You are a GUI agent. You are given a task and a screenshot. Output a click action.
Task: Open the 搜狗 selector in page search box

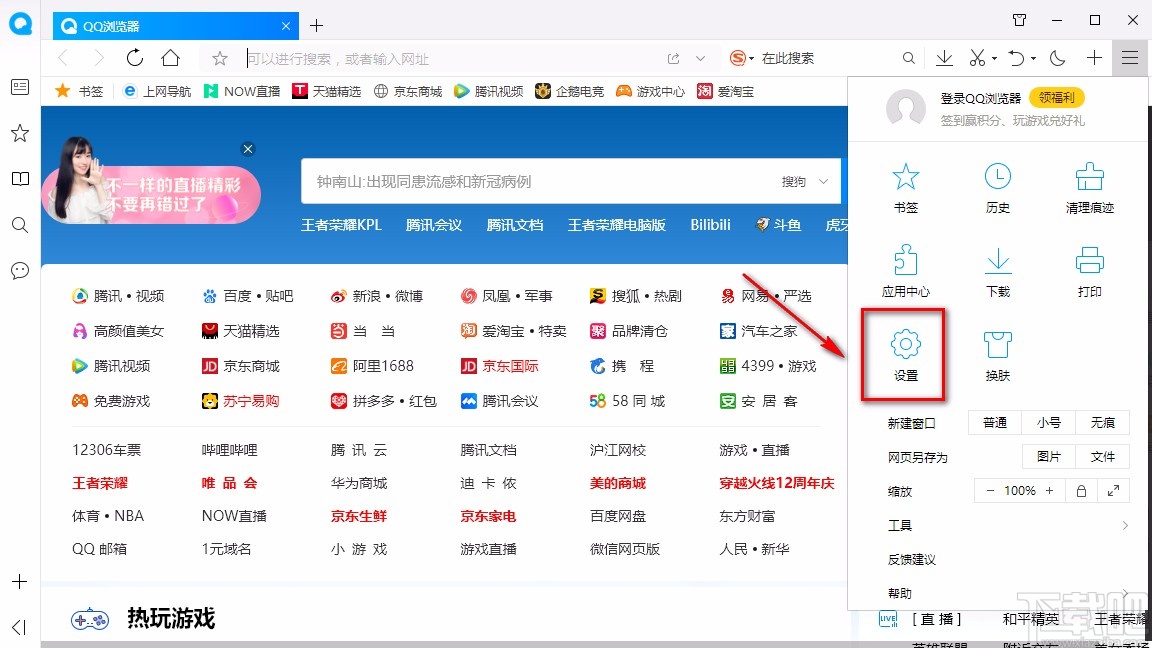[804, 181]
